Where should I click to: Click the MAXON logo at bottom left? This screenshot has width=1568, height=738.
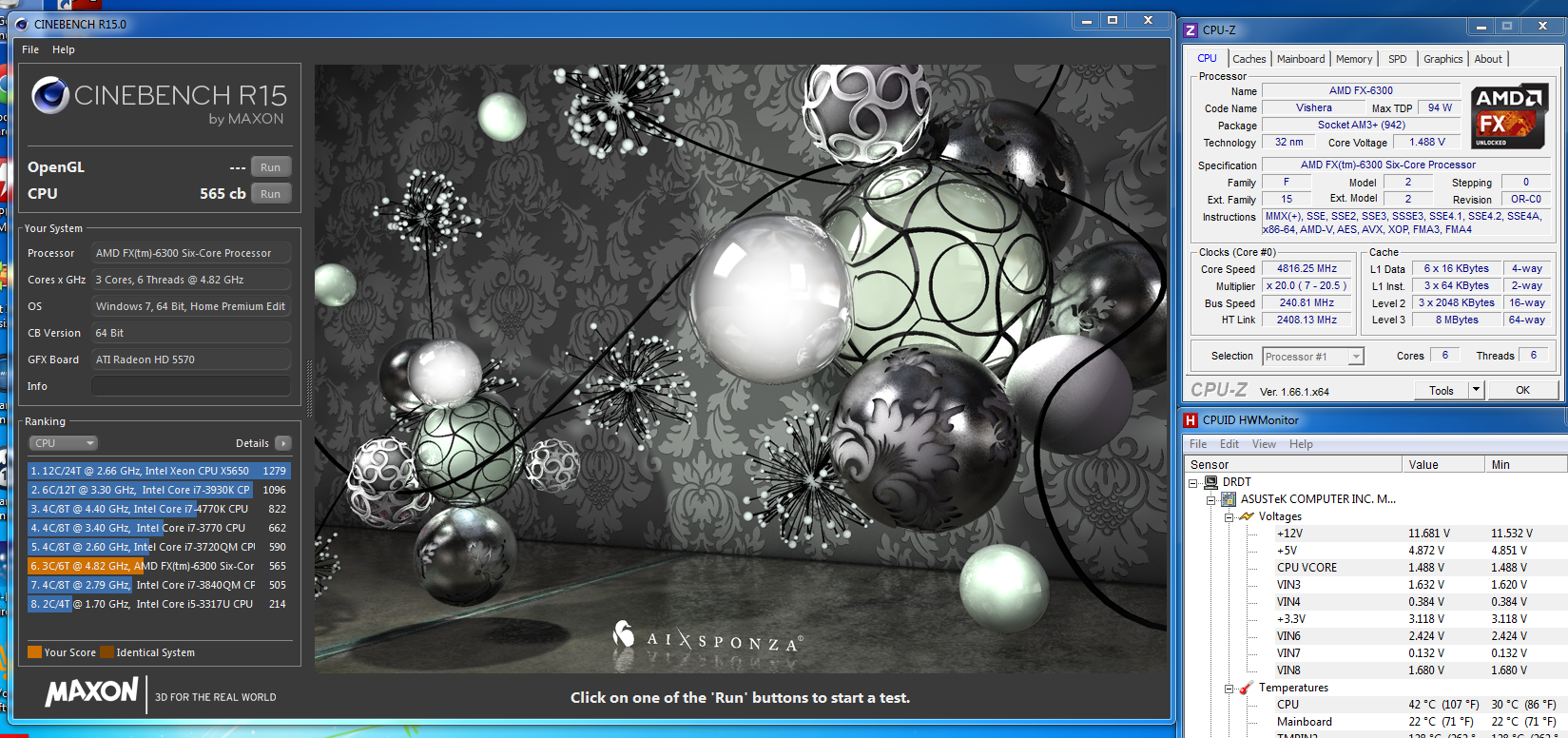click(x=92, y=691)
